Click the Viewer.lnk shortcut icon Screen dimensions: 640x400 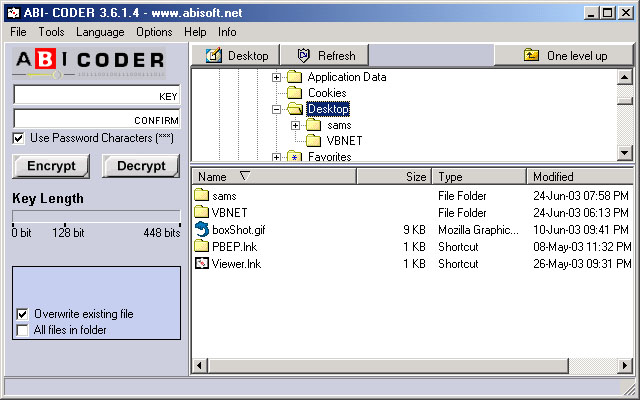pyautogui.click(x=202, y=264)
